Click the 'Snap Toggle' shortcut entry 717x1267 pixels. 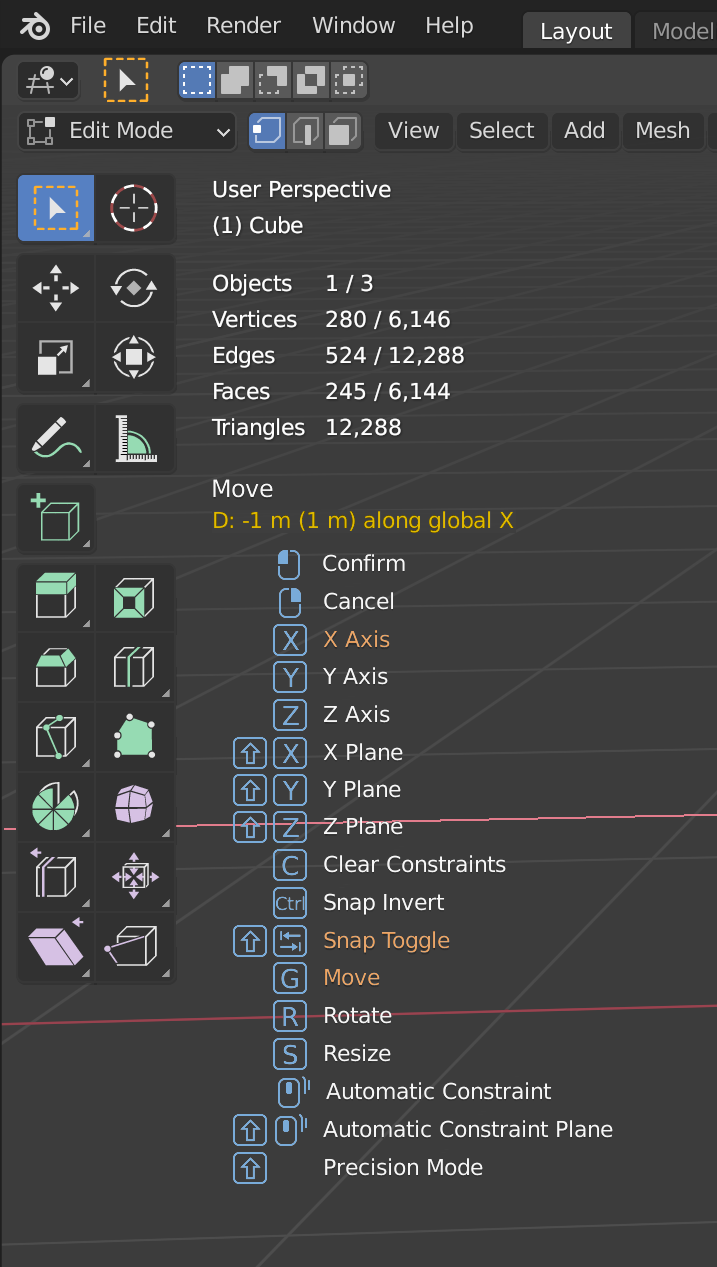tap(386, 941)
